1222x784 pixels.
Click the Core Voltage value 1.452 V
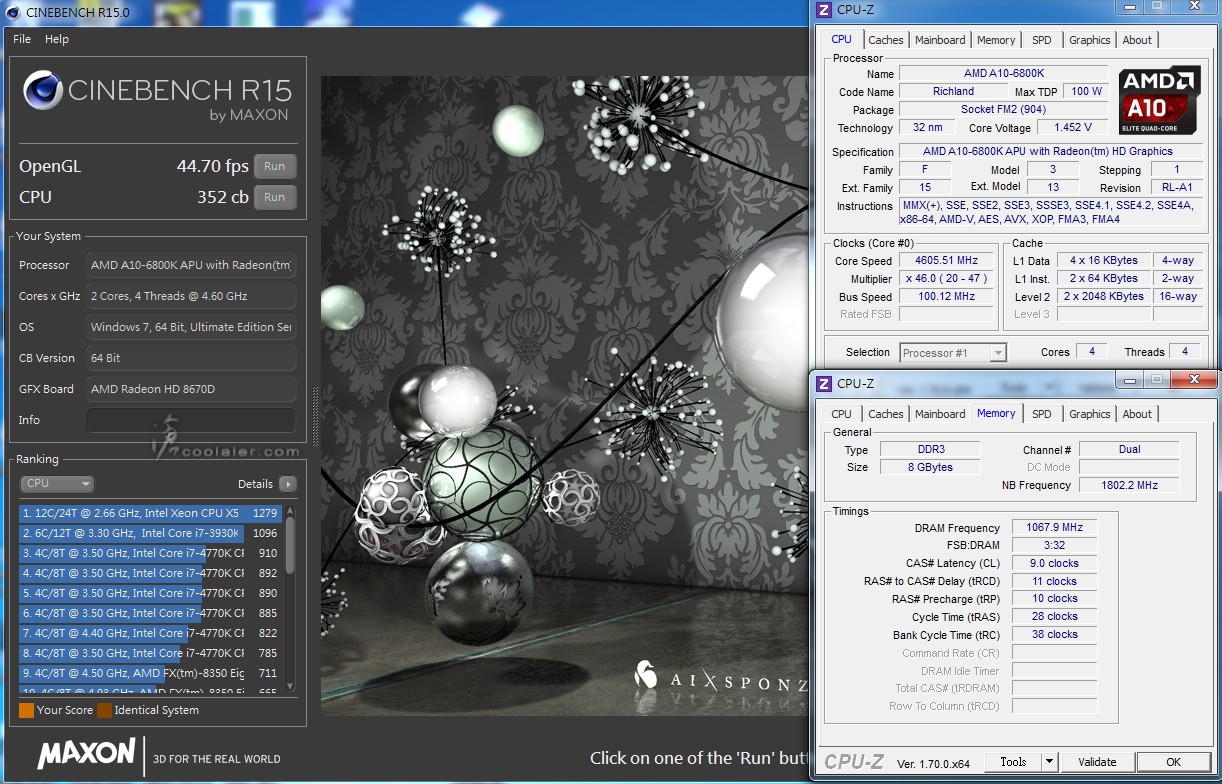1072,127
